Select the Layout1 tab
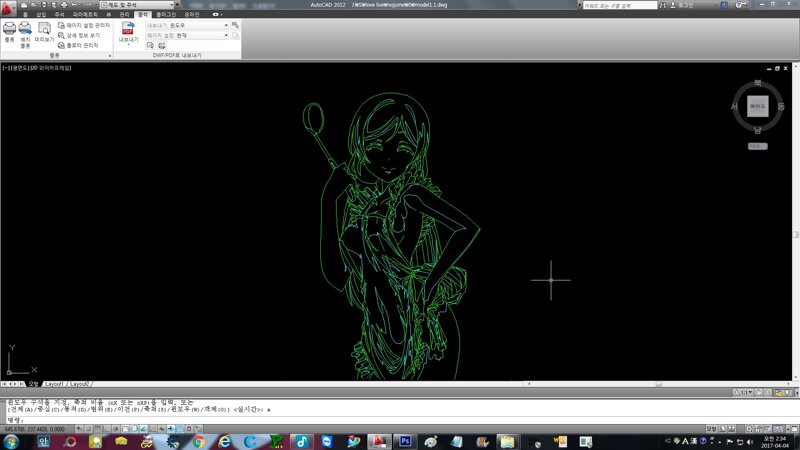This screenshot has width=800, height=450. point(54,384)
